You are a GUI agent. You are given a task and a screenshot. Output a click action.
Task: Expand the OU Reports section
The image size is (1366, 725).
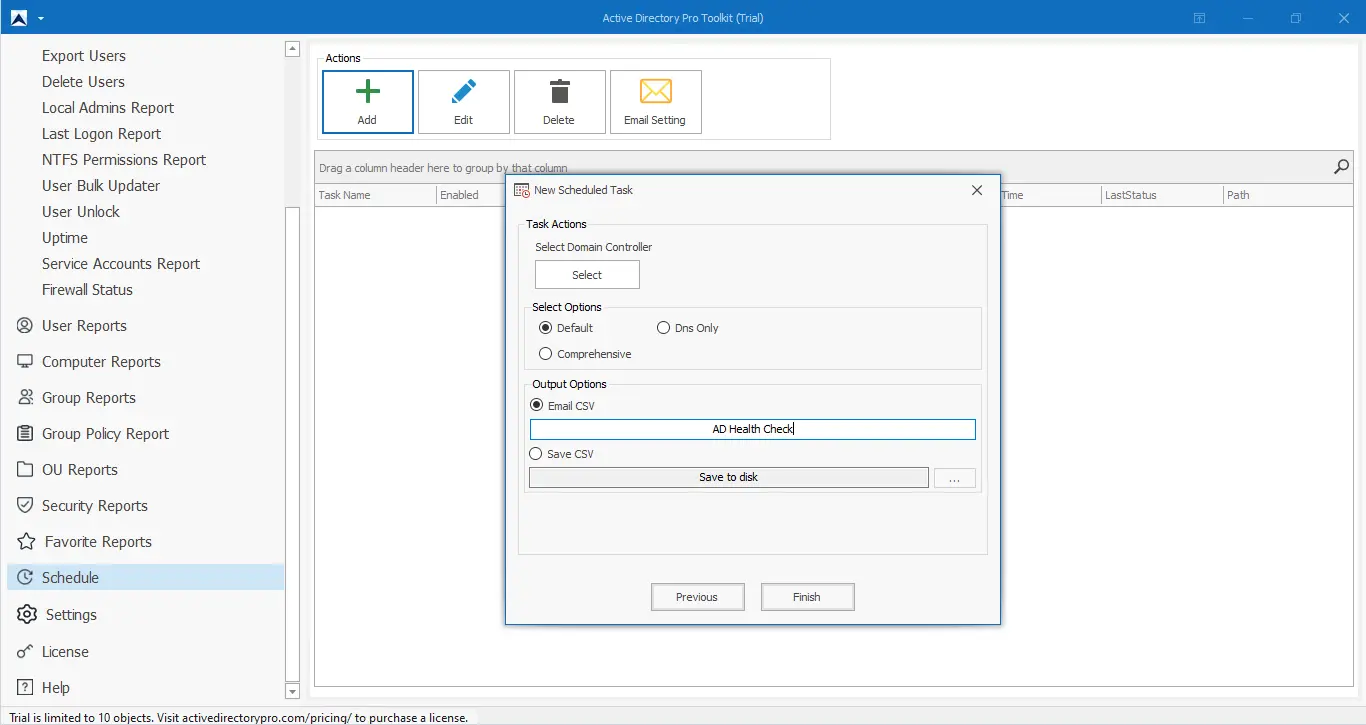click(80, 470)
